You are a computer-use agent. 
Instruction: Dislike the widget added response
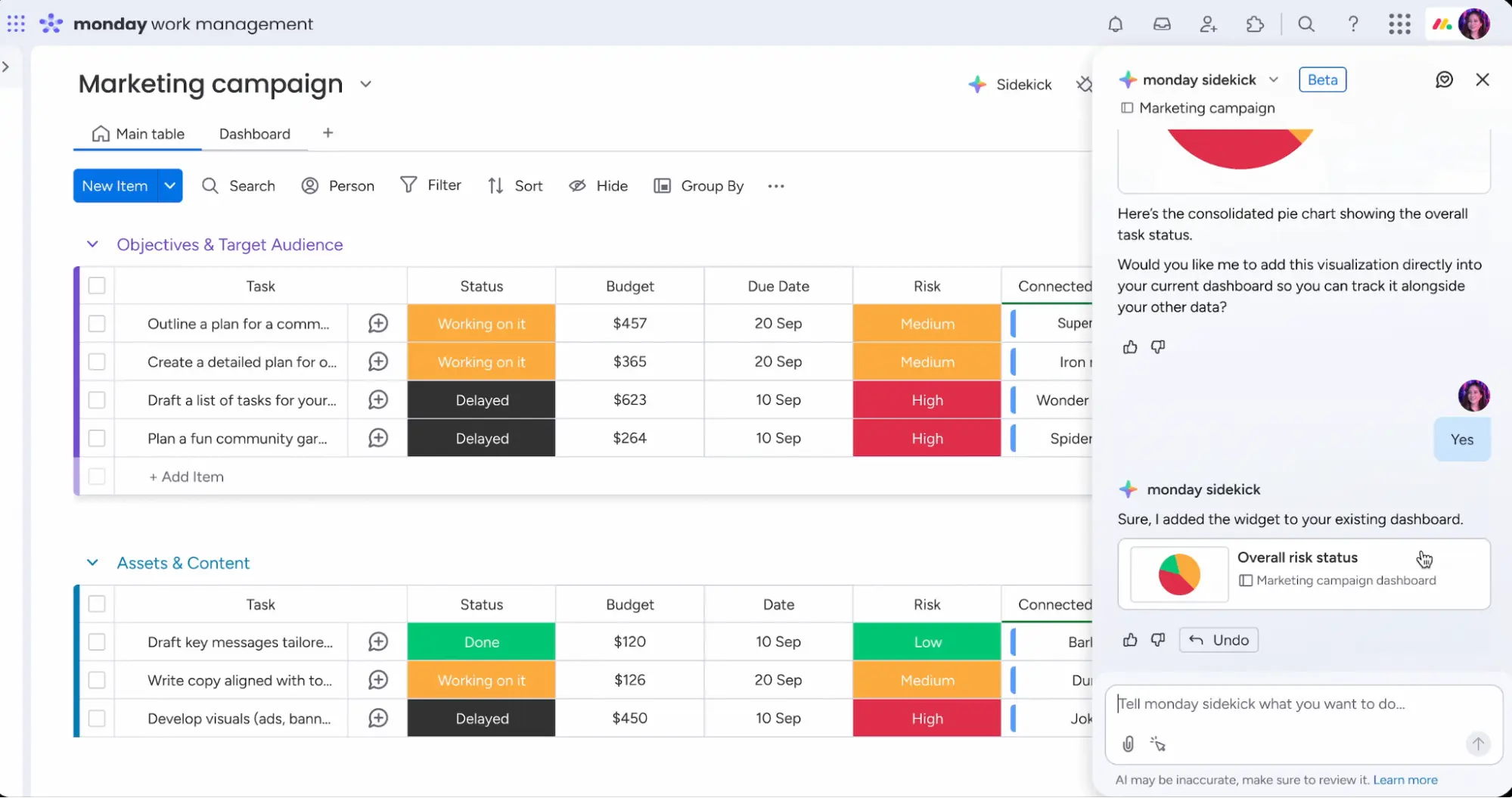point(1158,640)
